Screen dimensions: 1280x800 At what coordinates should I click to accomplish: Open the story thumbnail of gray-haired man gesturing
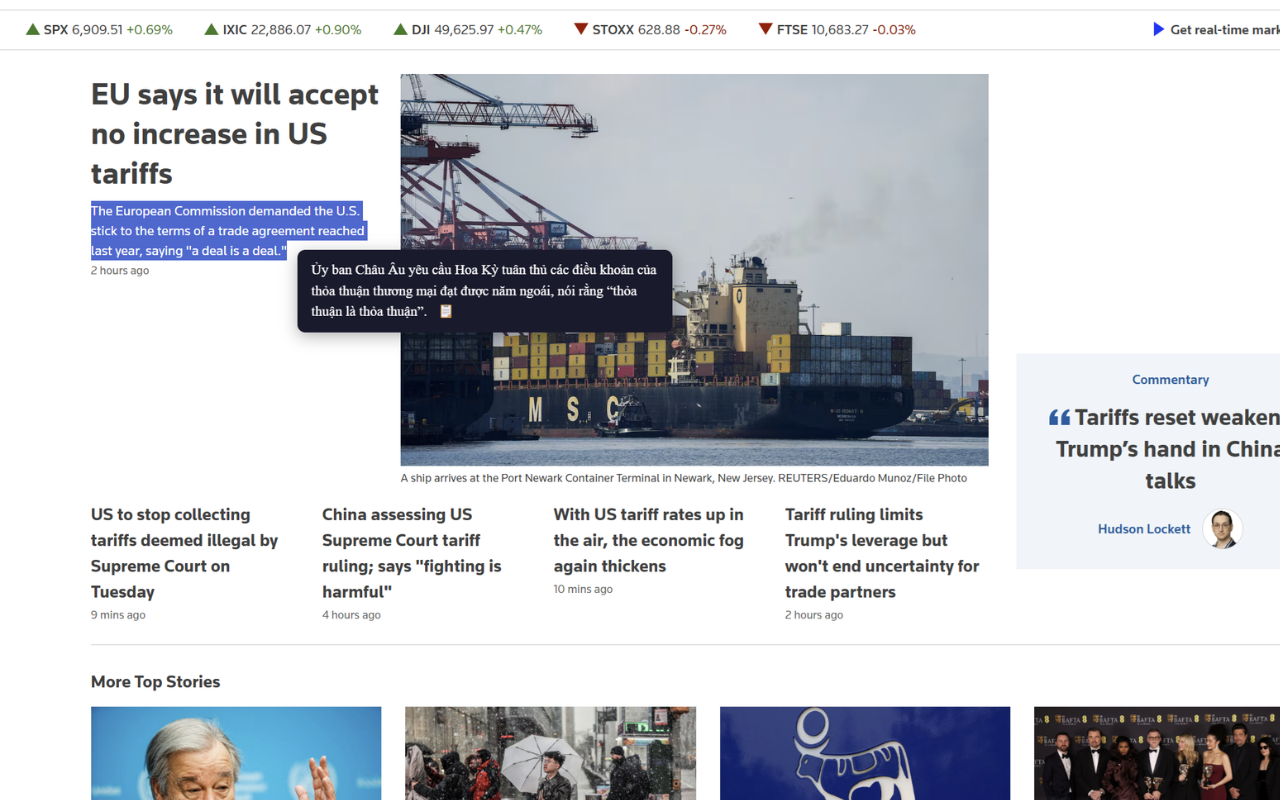click(x=236, y=753)
